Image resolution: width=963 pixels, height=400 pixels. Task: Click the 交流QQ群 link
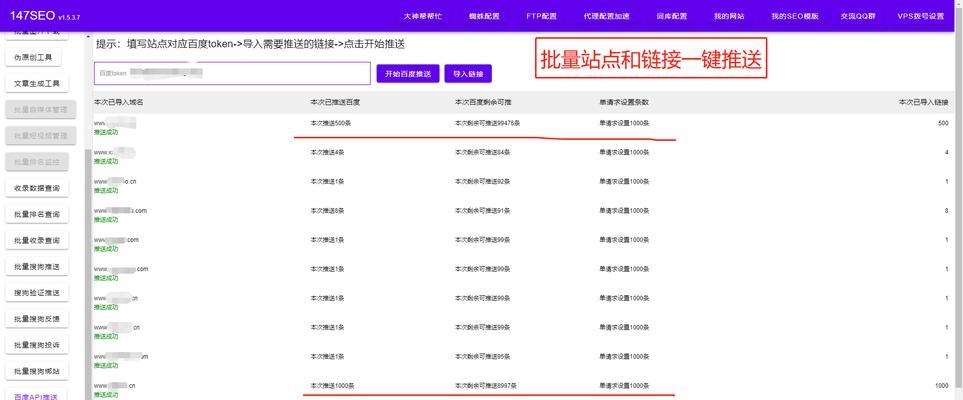(x=859, y=17)
